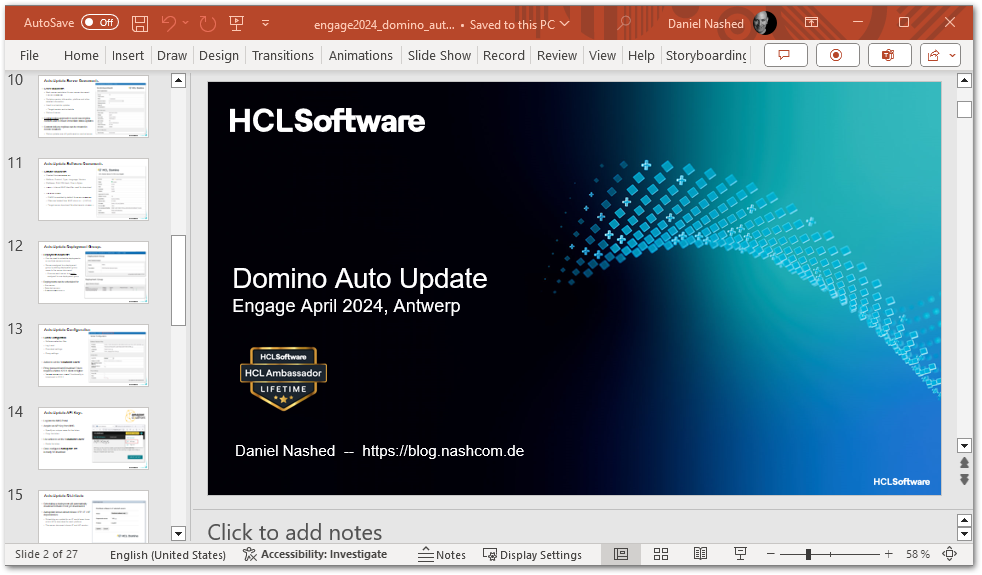Switch to Design tab

[219, 55]
